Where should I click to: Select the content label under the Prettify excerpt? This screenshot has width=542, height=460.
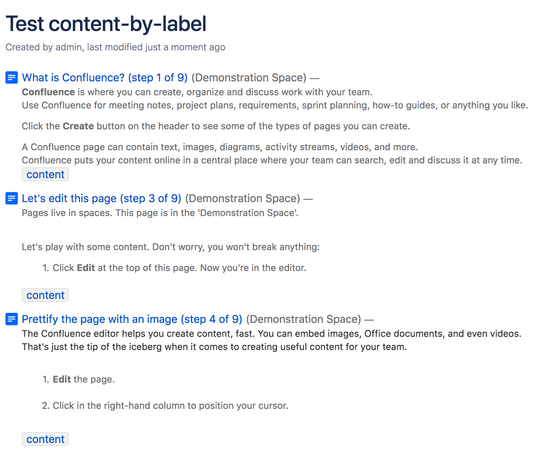pyautogui.click(x=45, y=439)
